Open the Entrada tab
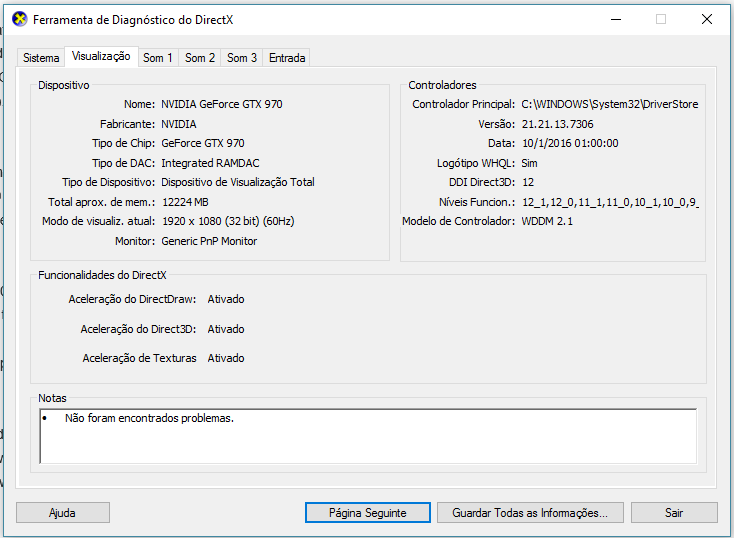Viewport: 734px width, 538px height. tap(287, 58)
